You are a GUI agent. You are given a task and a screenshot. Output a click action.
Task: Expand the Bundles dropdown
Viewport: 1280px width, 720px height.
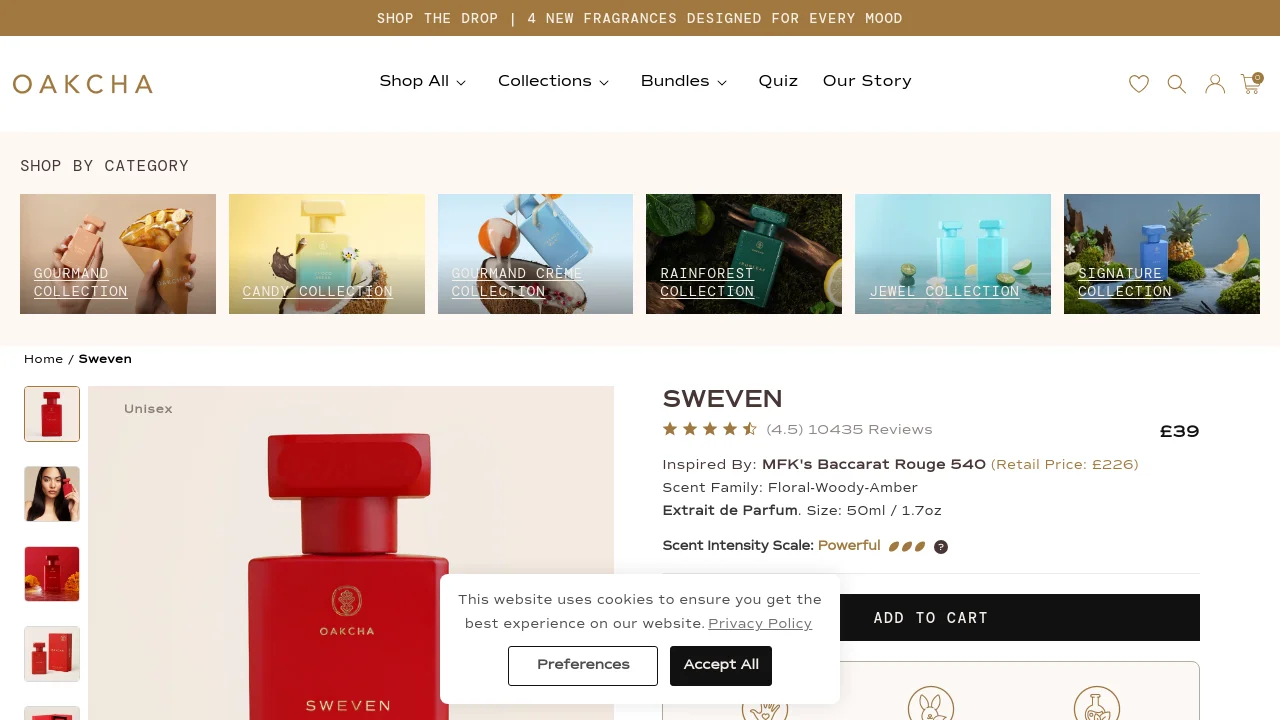tap(685, 81)
